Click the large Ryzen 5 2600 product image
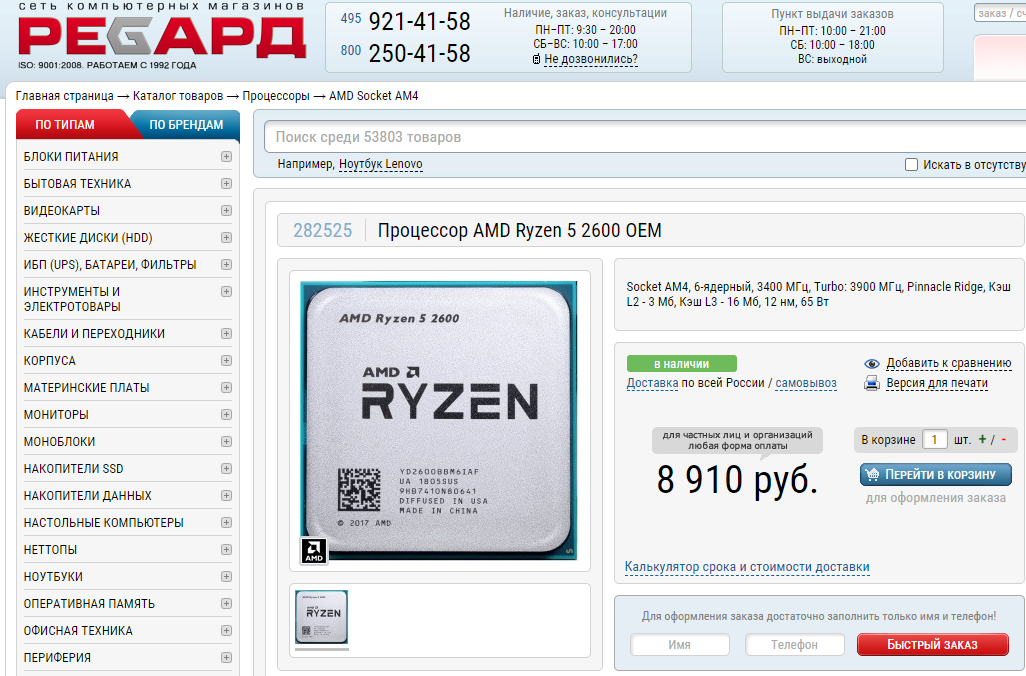 [438, 421]
